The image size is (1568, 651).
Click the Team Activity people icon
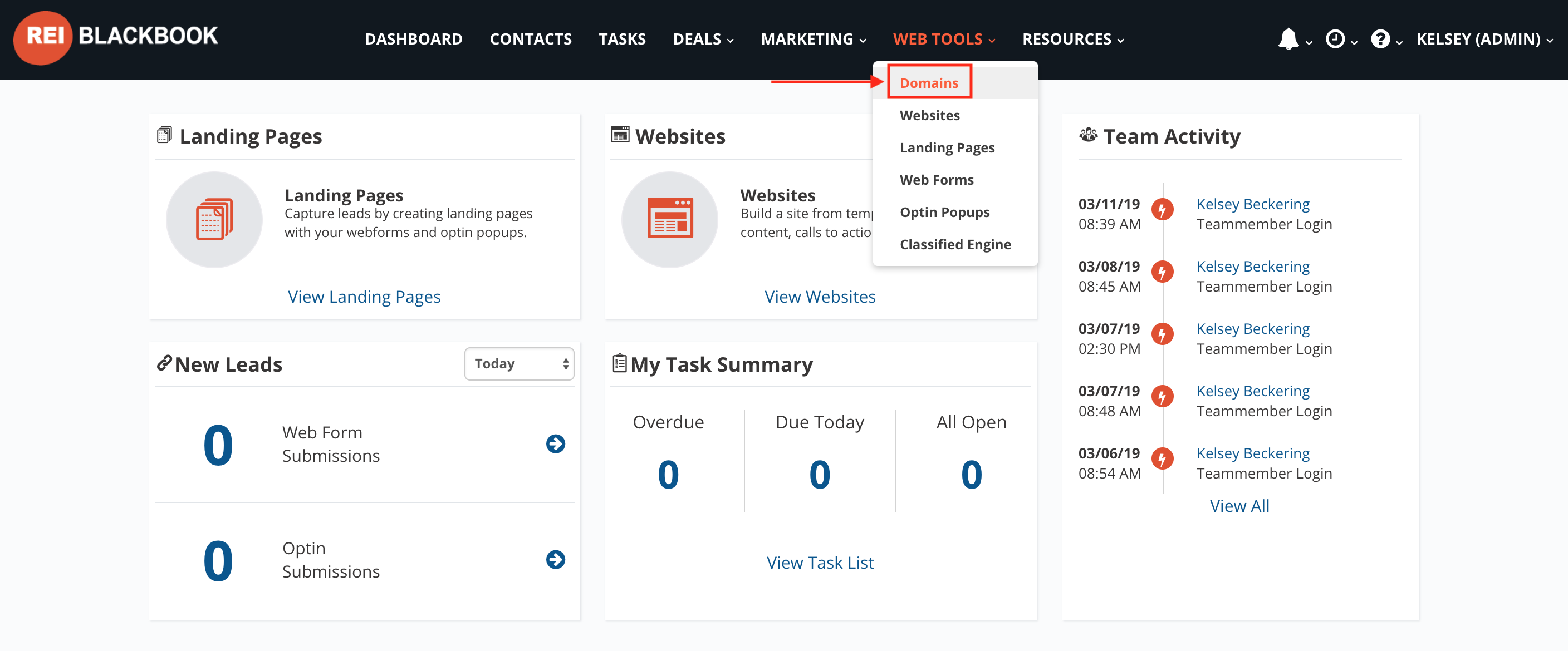click(1089, 135)
